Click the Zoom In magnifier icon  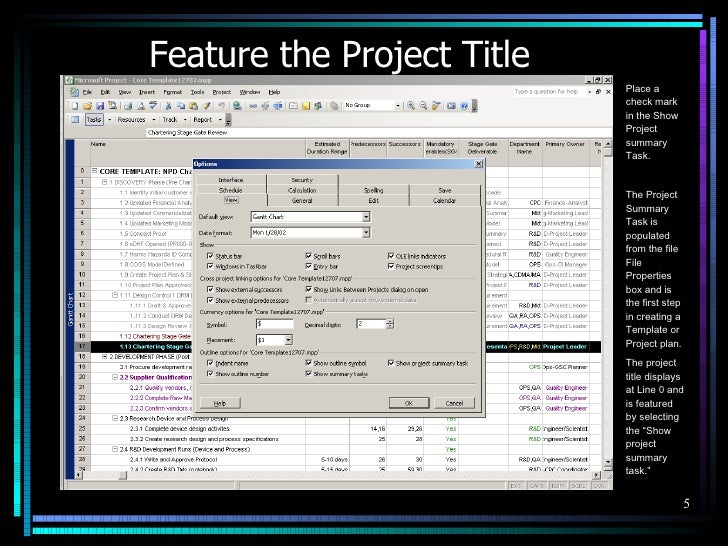(411, 106)
